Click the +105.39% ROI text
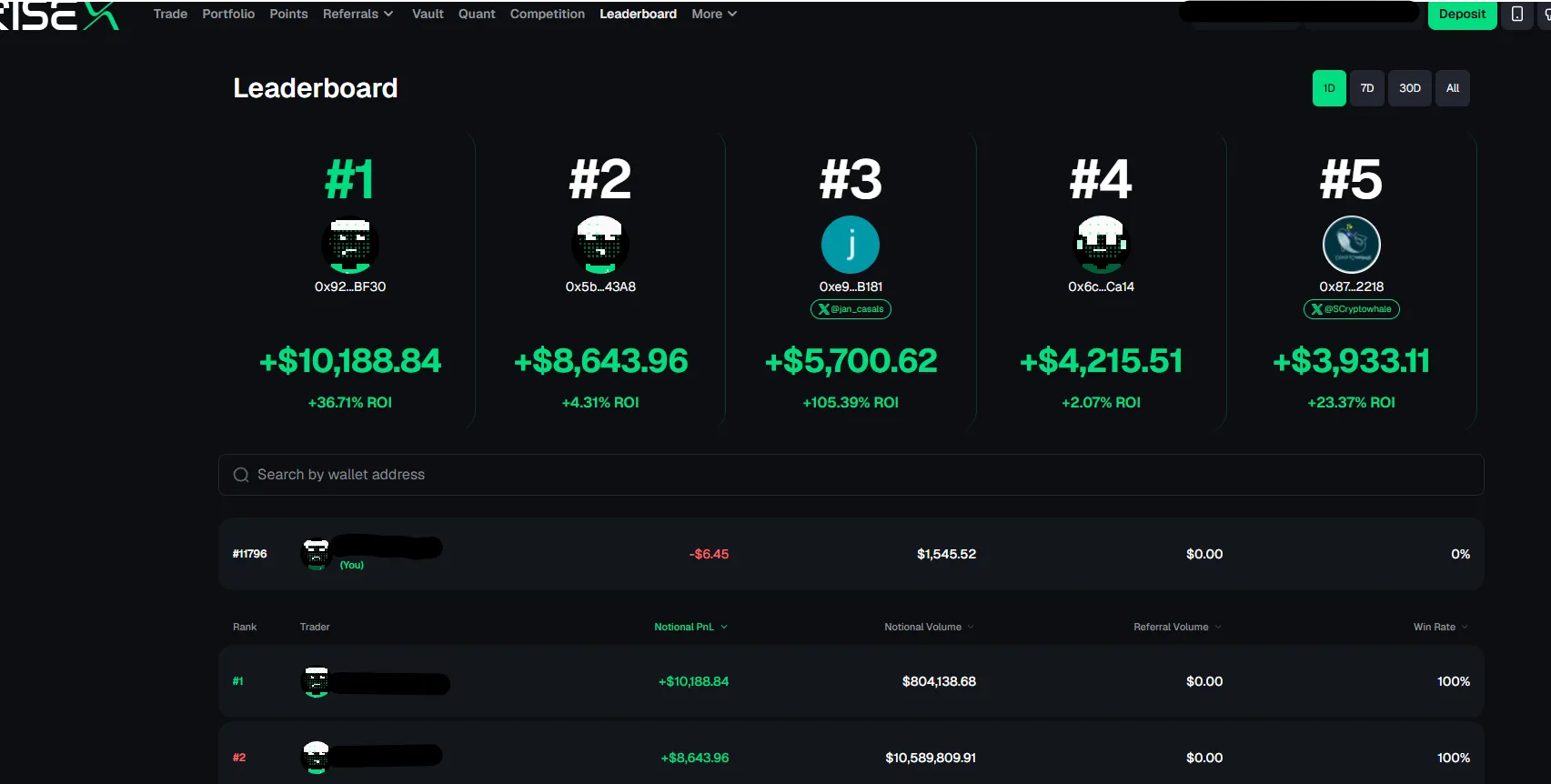 coord(851,402)
